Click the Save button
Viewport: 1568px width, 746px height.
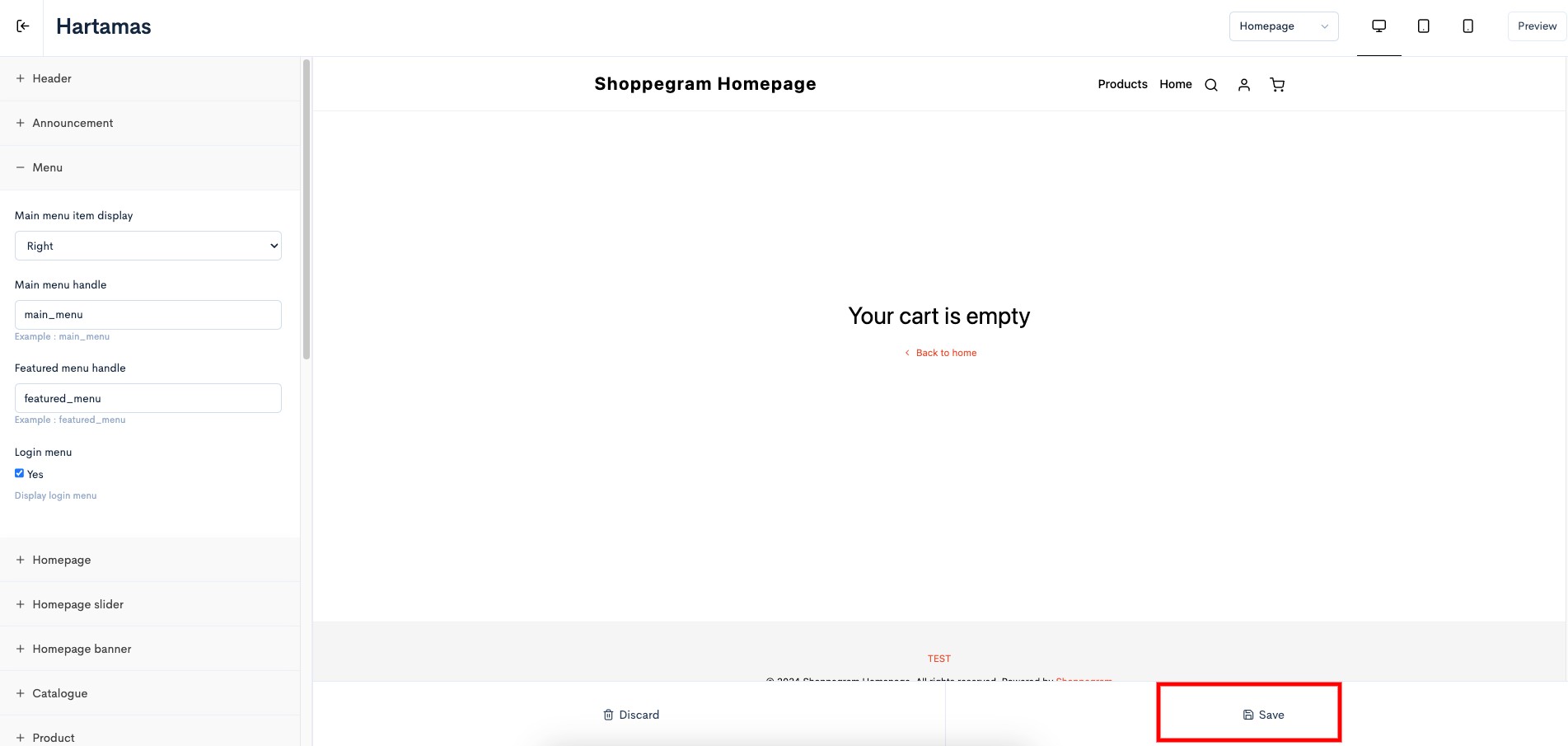[1263, 715]
